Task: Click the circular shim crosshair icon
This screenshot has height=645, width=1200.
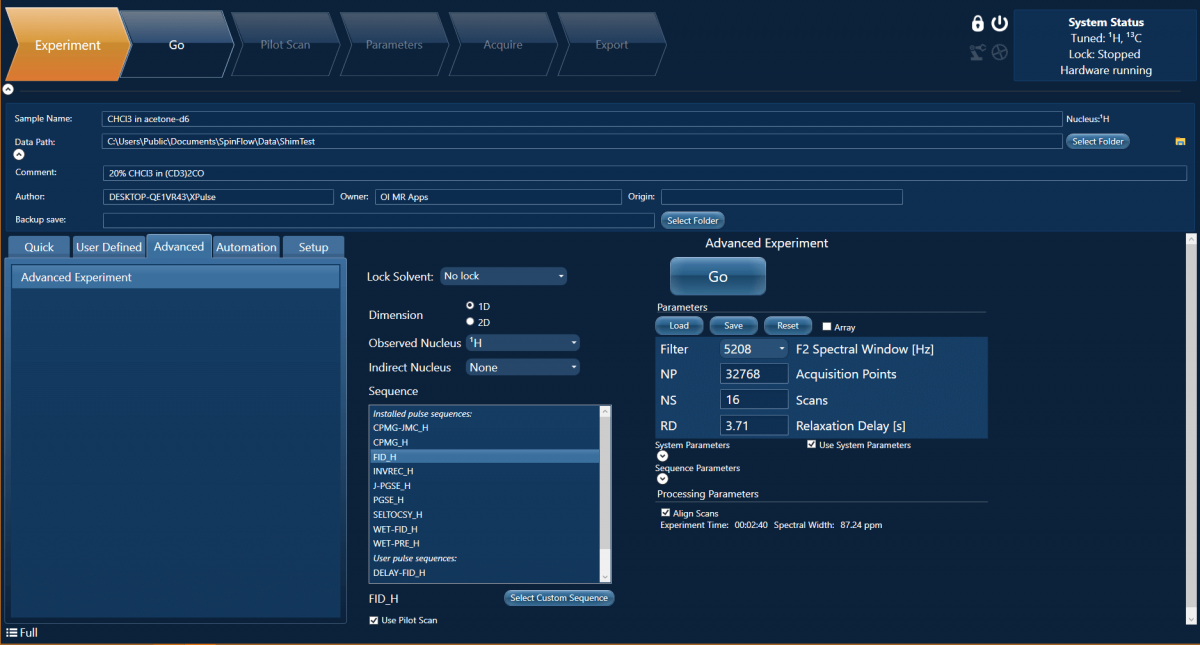Action: 999,52
